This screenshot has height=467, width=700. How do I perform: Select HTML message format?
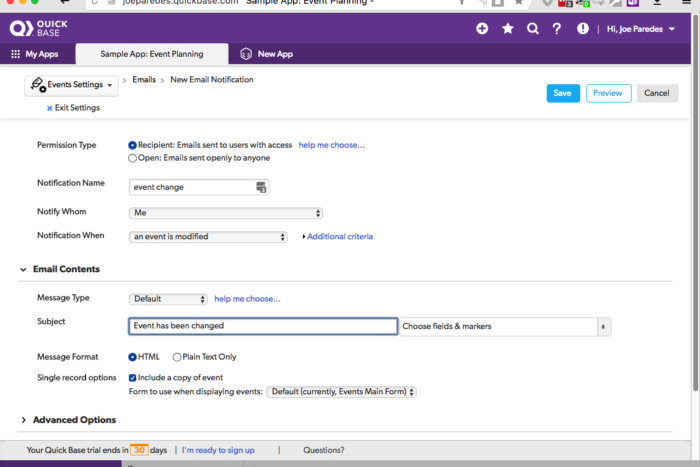[132, 357]
